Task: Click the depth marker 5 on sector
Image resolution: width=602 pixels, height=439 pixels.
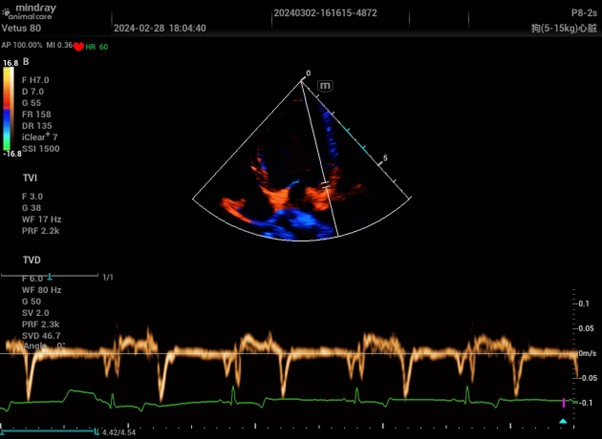Action: click(x=385, y=158)
